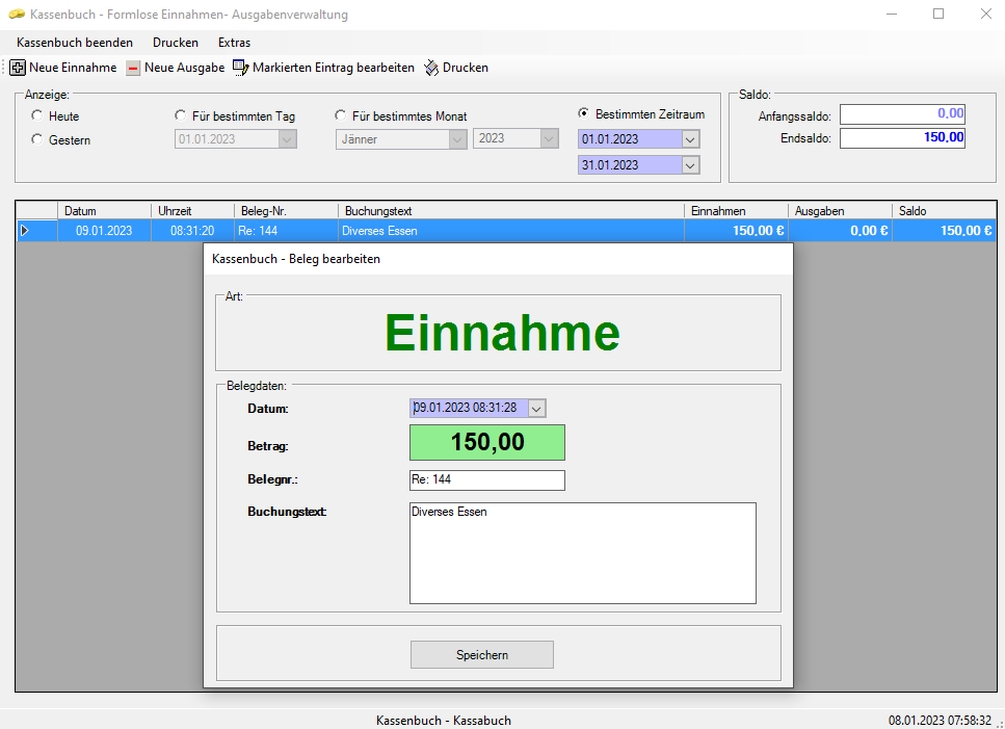Viewport: 1005px width, 729px height.
Task: Open the Datum date picker in Beleg dialog
Action: pyautogui.click(x=537, y=408)
